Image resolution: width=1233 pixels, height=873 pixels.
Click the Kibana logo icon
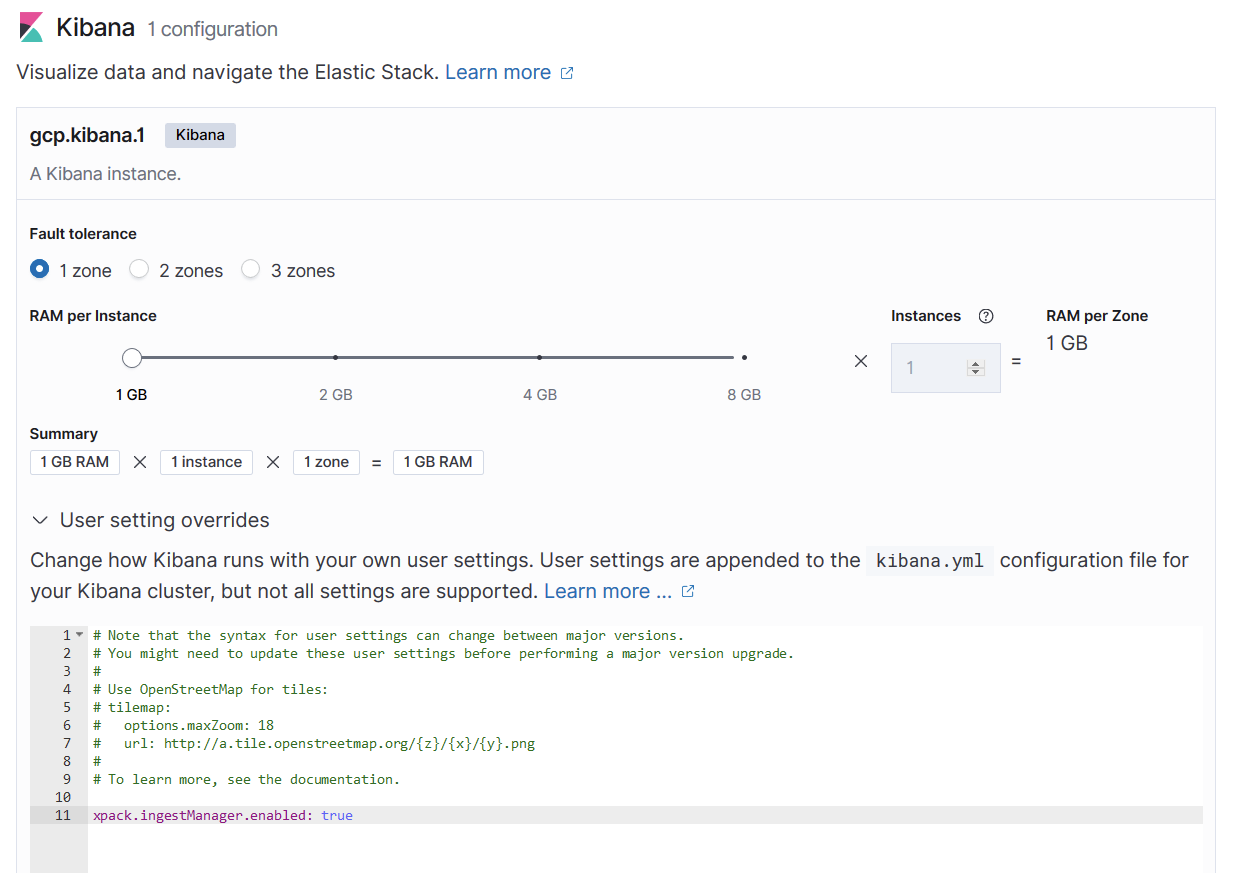tap(32, 28)
